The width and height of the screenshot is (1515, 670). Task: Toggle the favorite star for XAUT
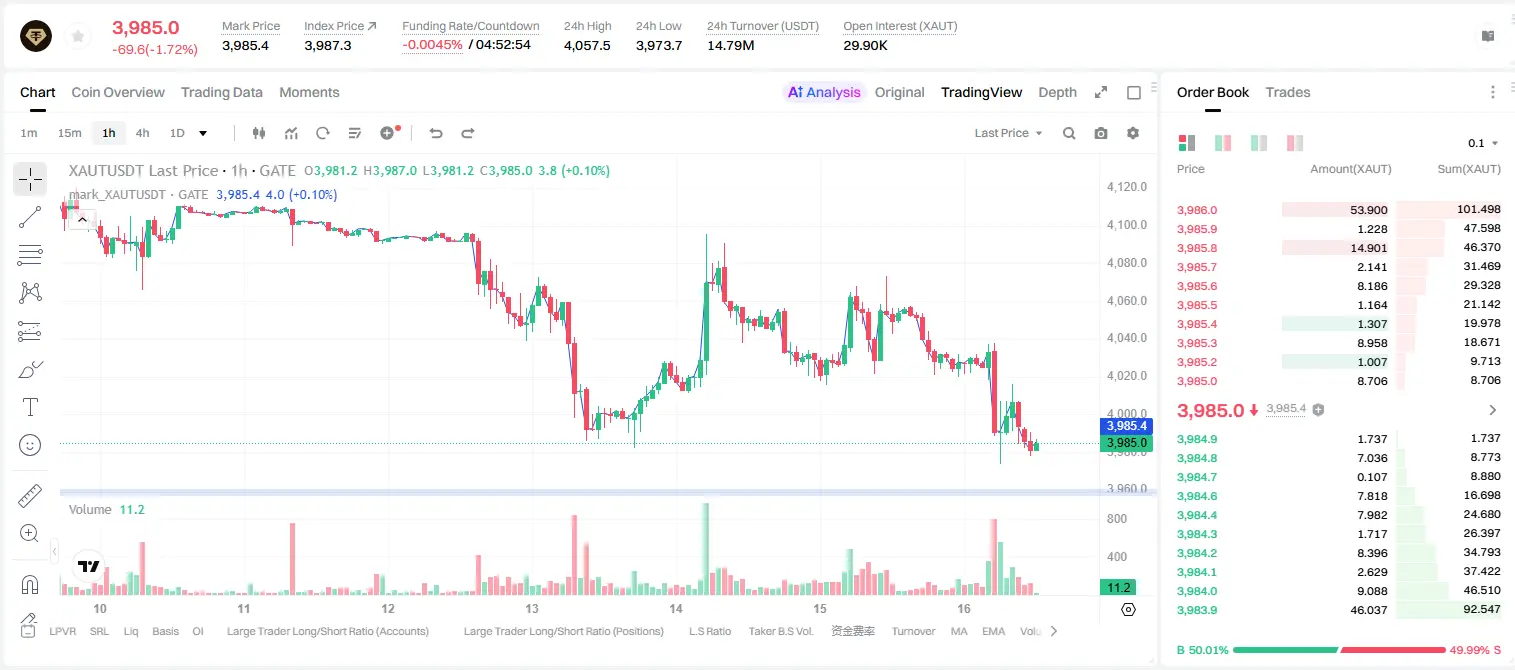[78, 37]
